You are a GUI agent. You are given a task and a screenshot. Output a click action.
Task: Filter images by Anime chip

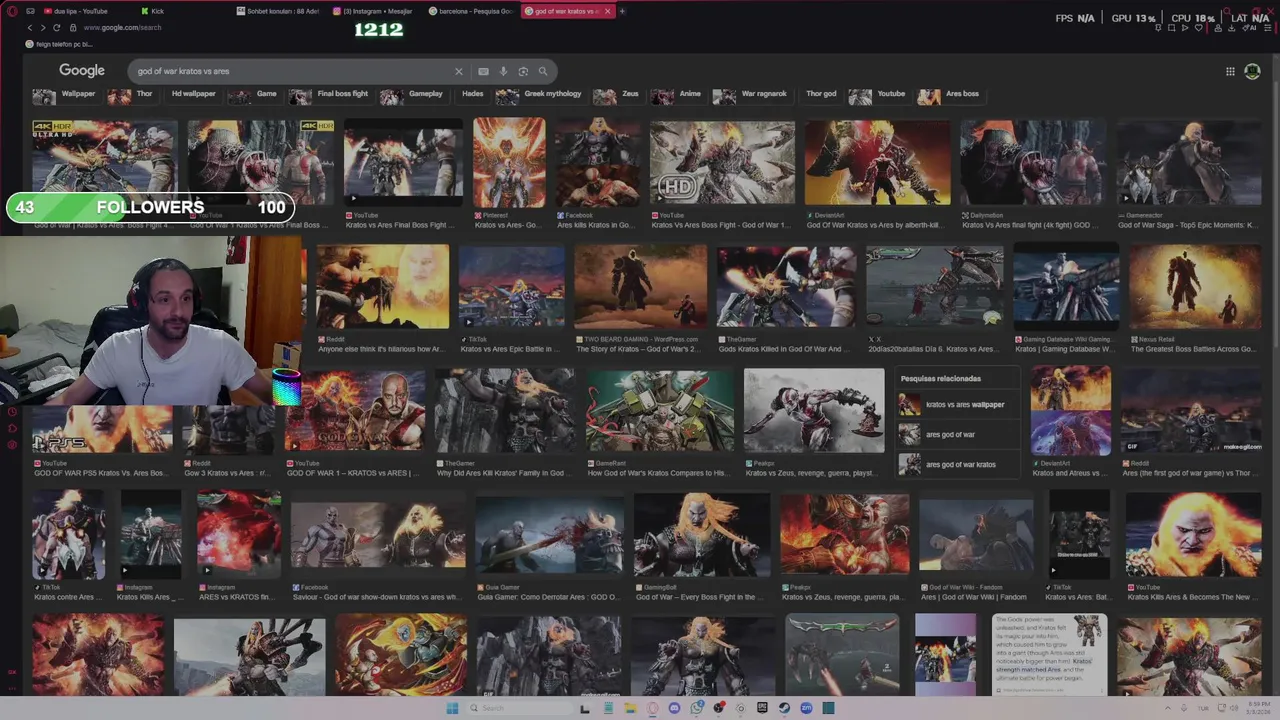tap(677, 94)
